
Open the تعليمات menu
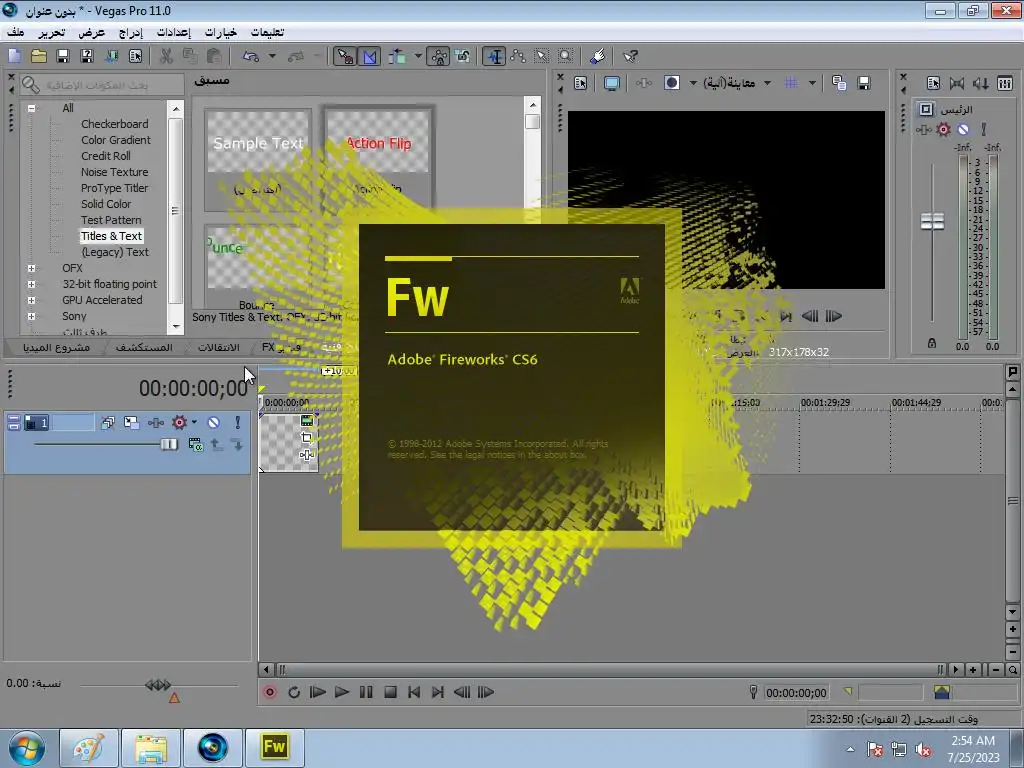click(x=267, y=32)
